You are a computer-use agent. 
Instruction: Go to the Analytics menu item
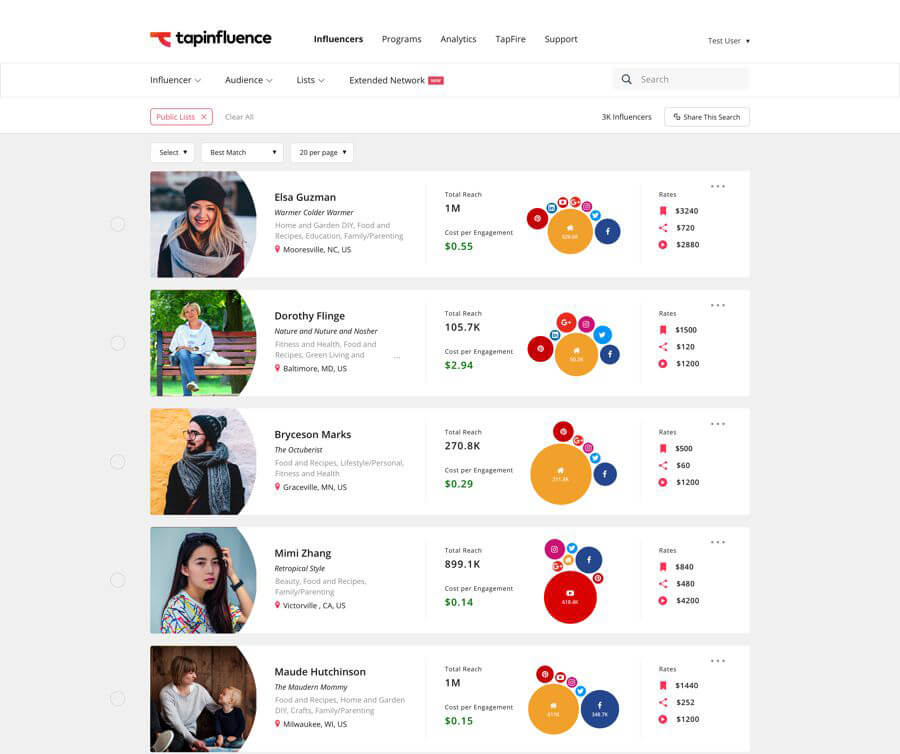(x=458, y=40)
